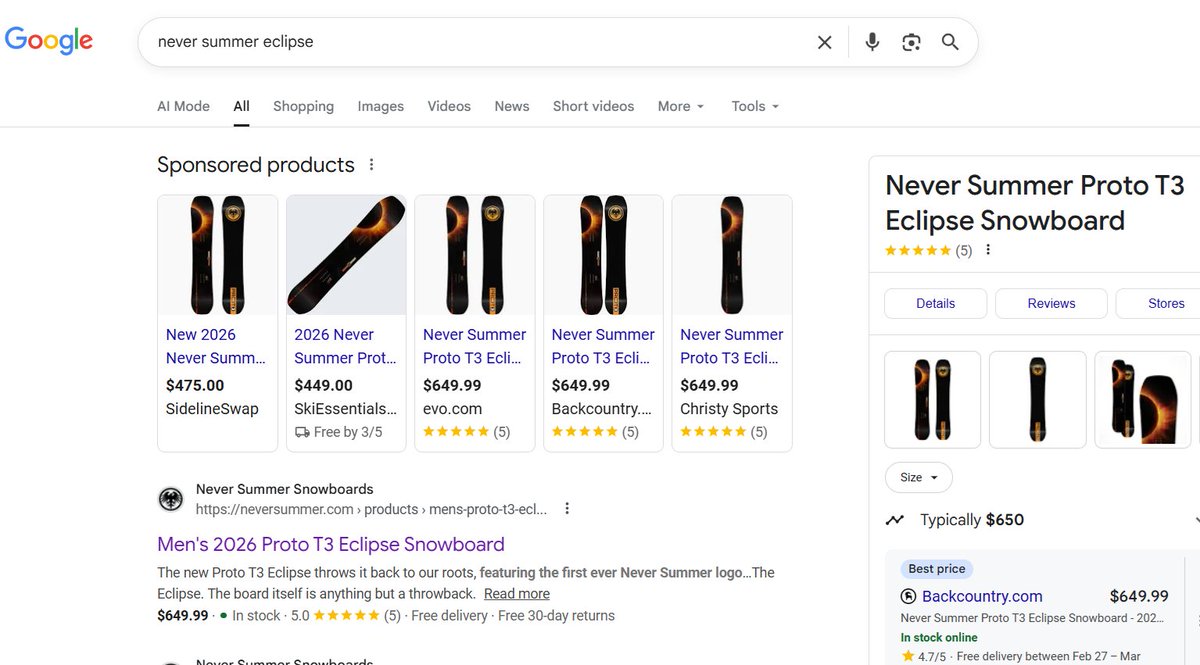The image size is (1200, 665).
Task: Click Never Summer Proto T3 Eclipse Snowboard title
Action: (x=1035, y=203)
